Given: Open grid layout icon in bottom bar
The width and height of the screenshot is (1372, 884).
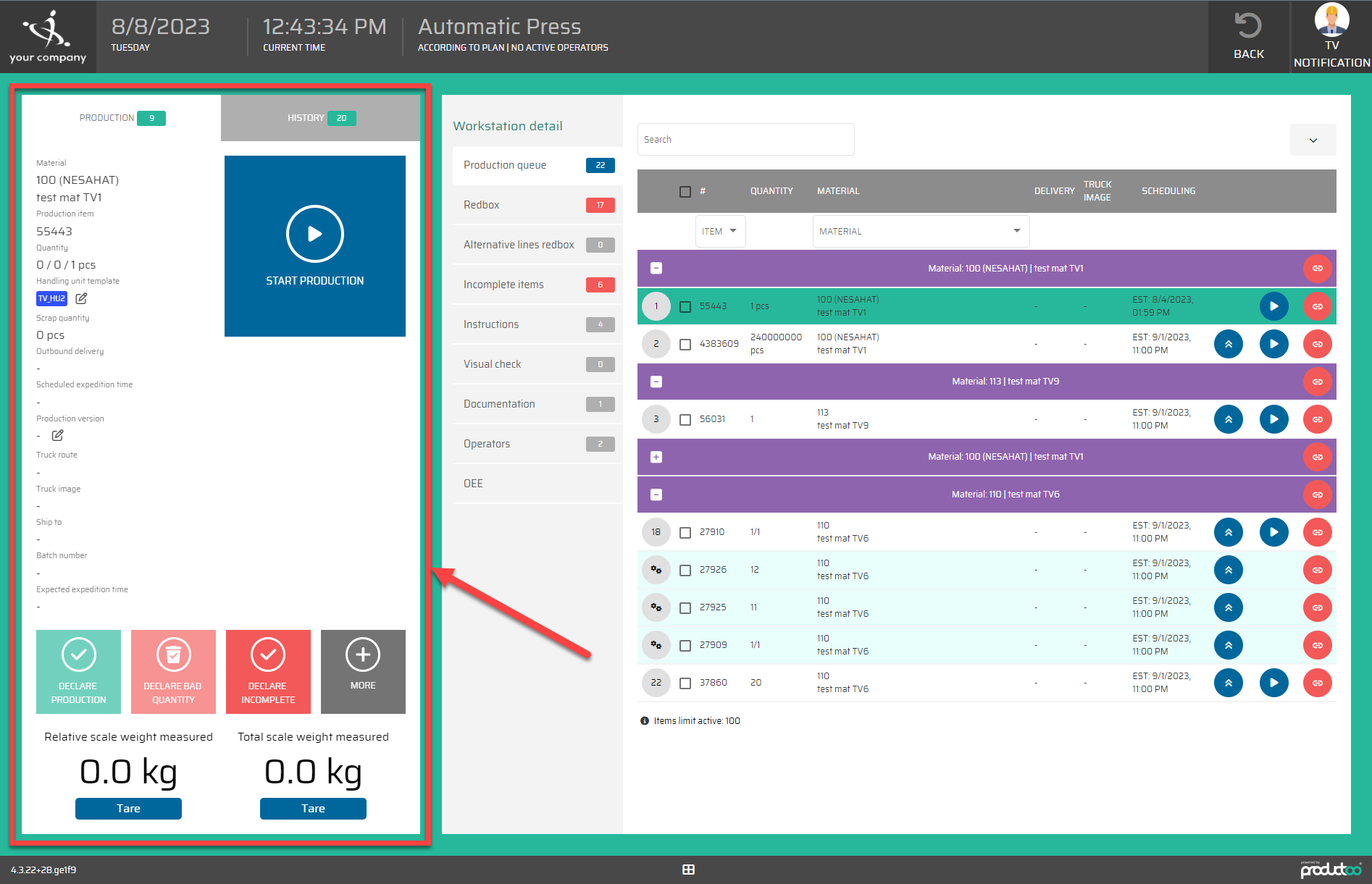Looking at the screenshot, I should click(688, 870).
